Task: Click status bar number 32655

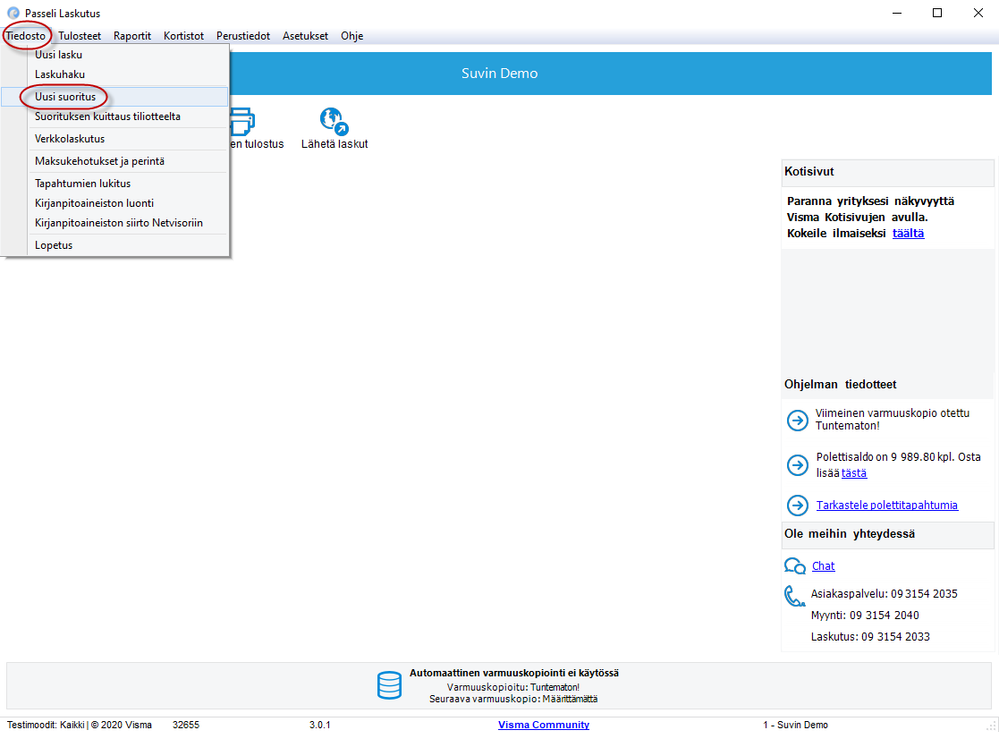Action: pos(185,725)
